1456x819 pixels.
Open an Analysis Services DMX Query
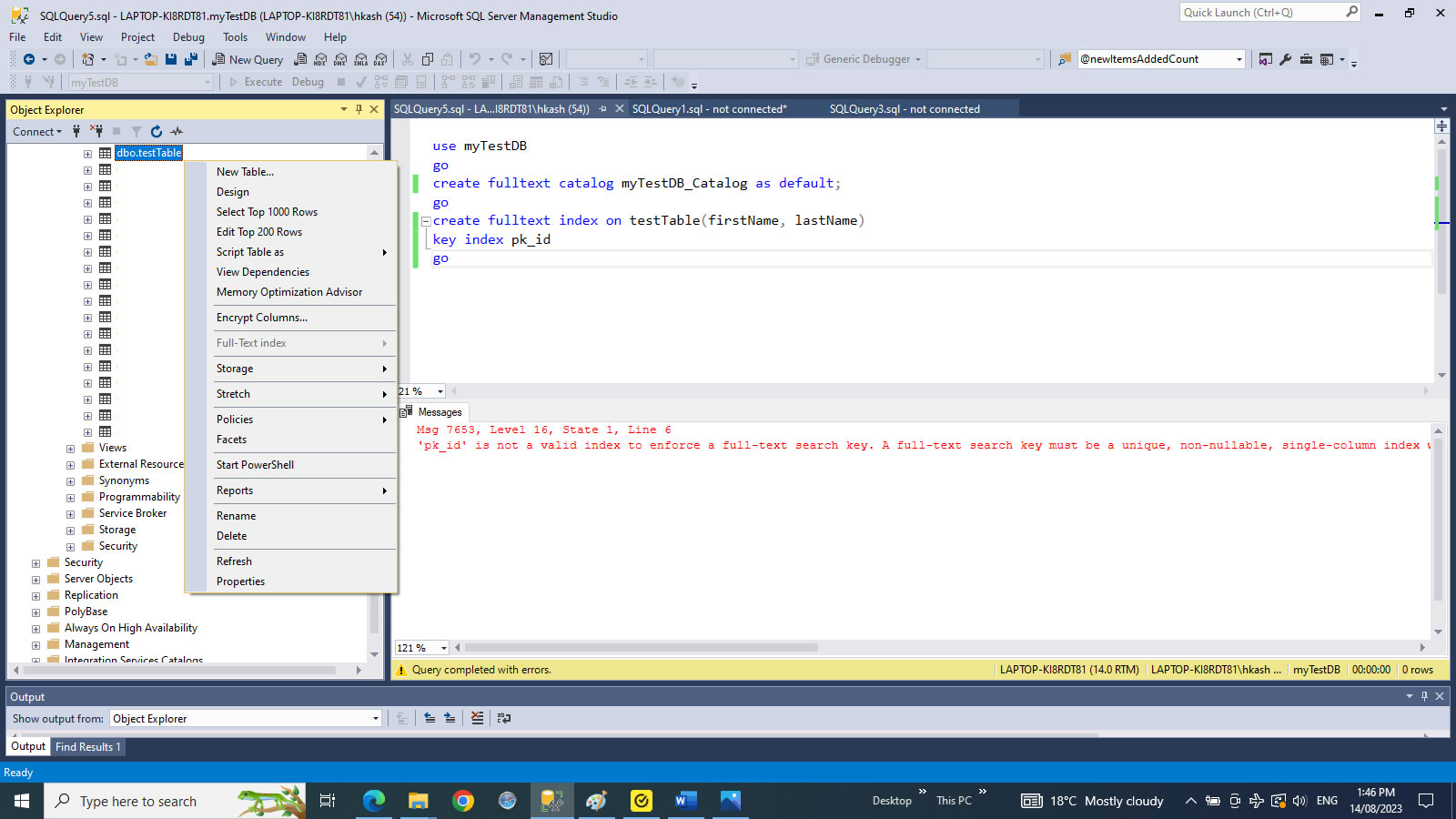(x=340, y=59)
